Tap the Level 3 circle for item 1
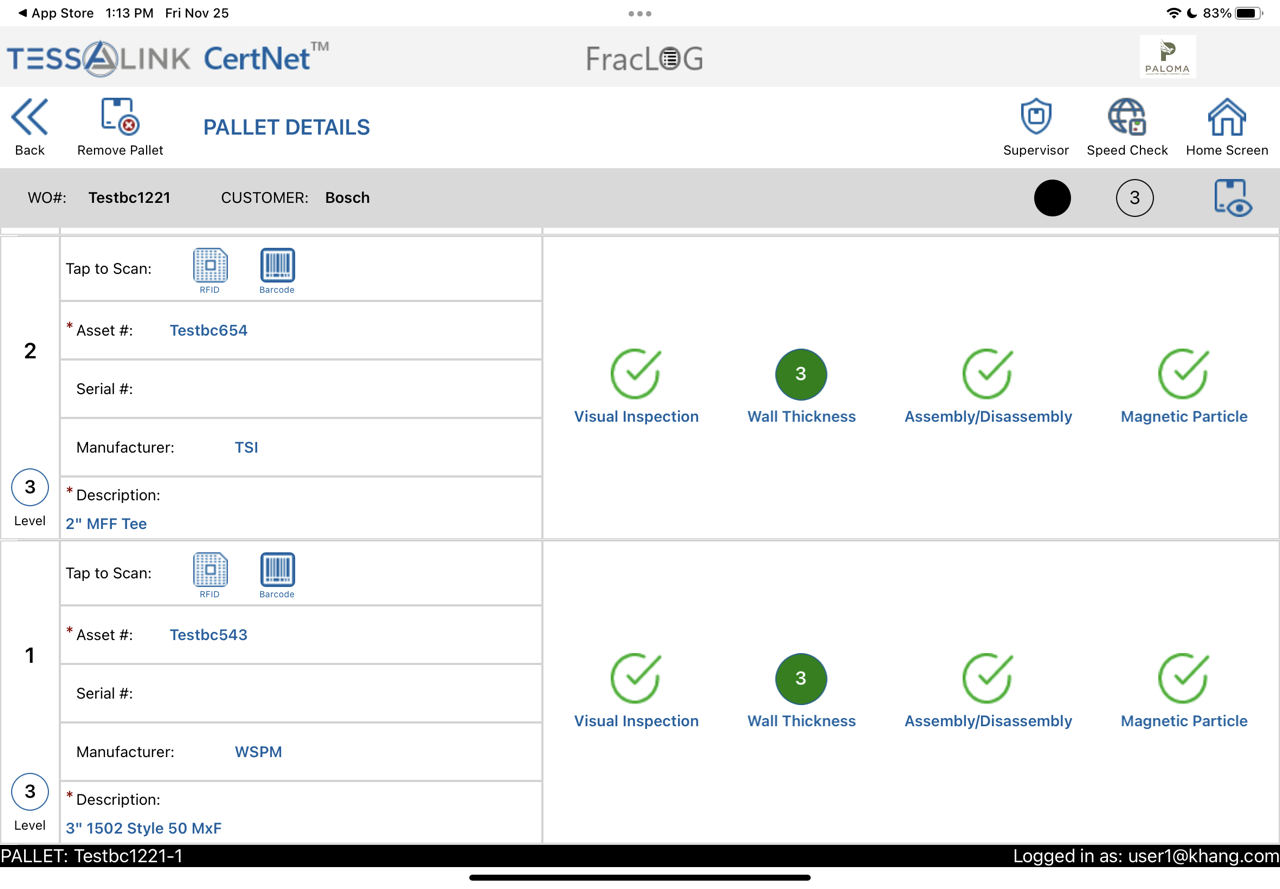Image resolution: width=1280 pixels, height=889 pixels. 30,792
